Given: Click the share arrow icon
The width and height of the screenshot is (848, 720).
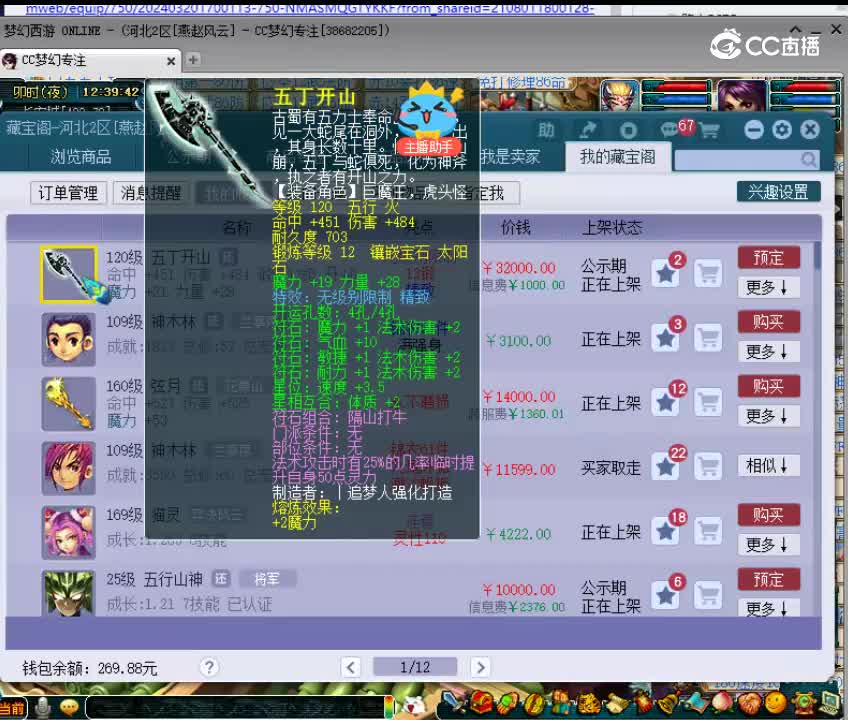Looking at the screenshot, I should (587, 130).
